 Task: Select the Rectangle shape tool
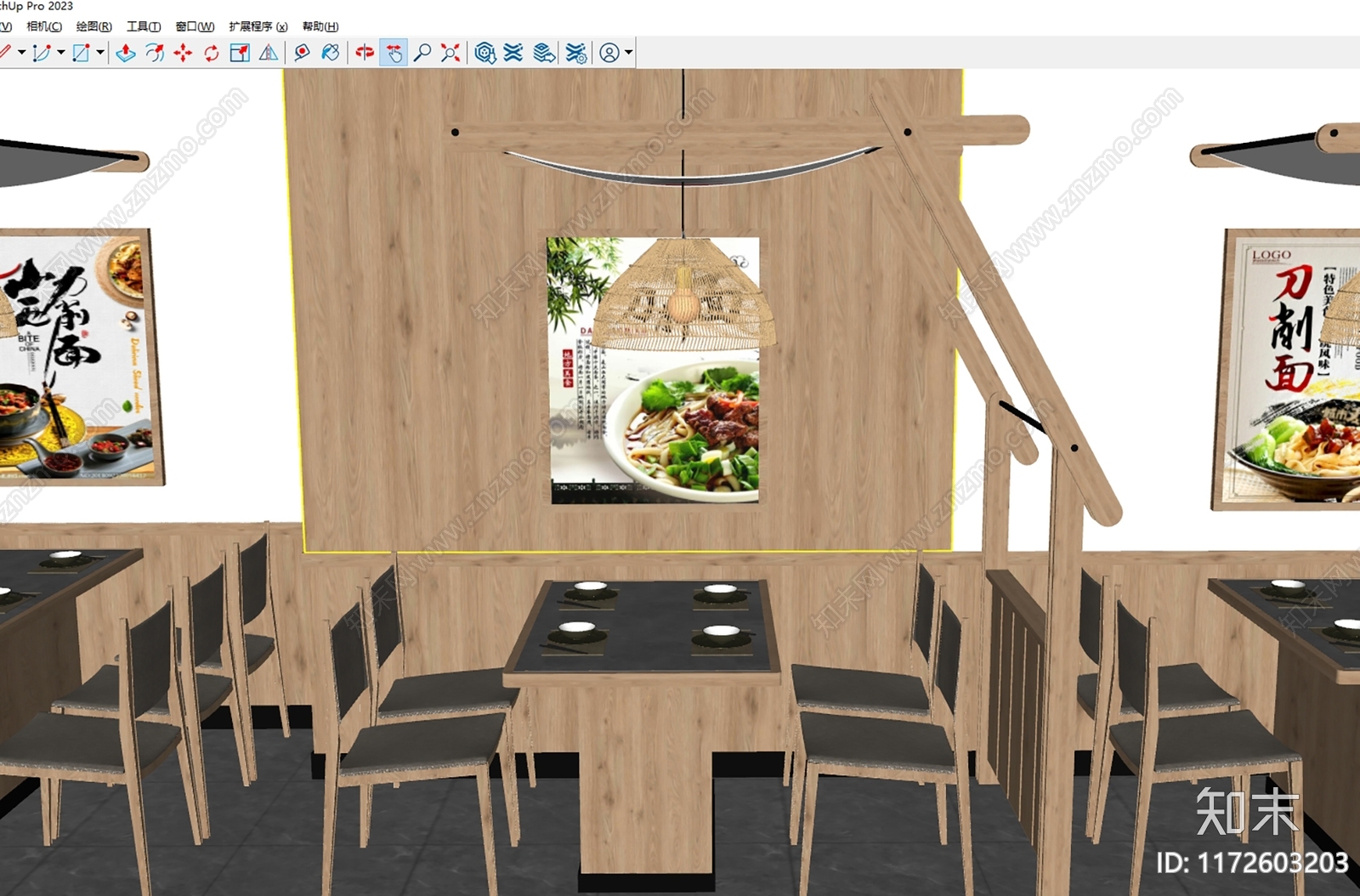[81, 53]
